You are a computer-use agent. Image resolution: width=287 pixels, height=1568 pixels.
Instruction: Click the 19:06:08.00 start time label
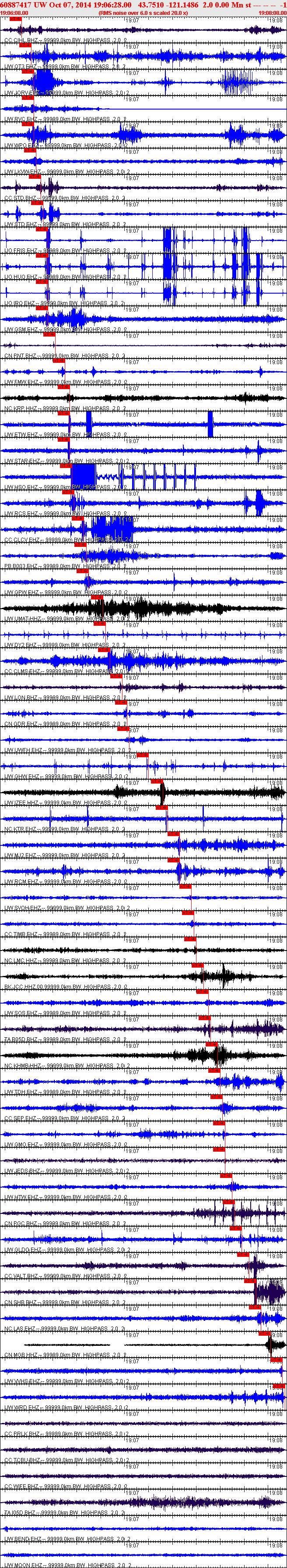14,12
